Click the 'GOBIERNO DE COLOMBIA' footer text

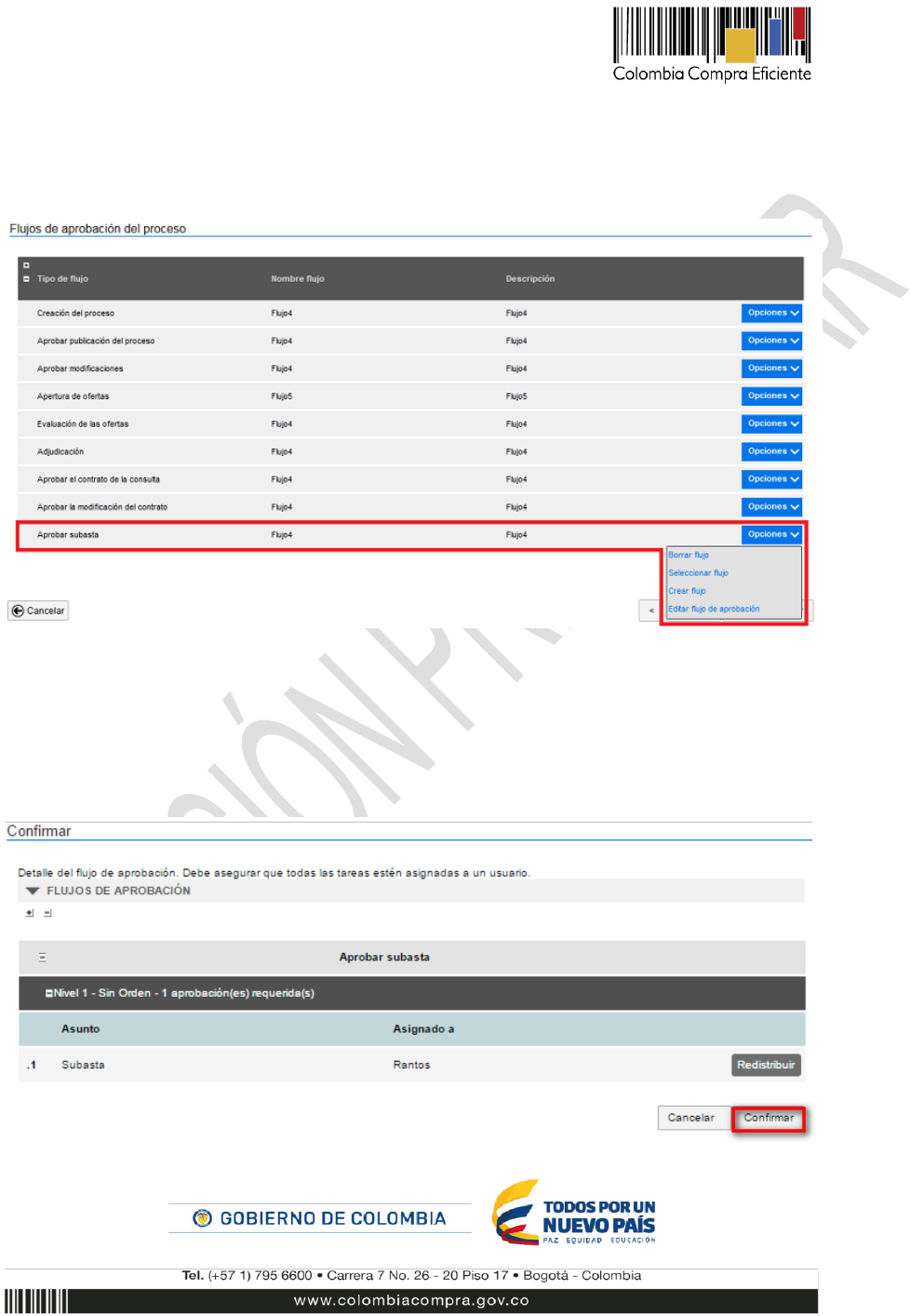[333, 1218]
